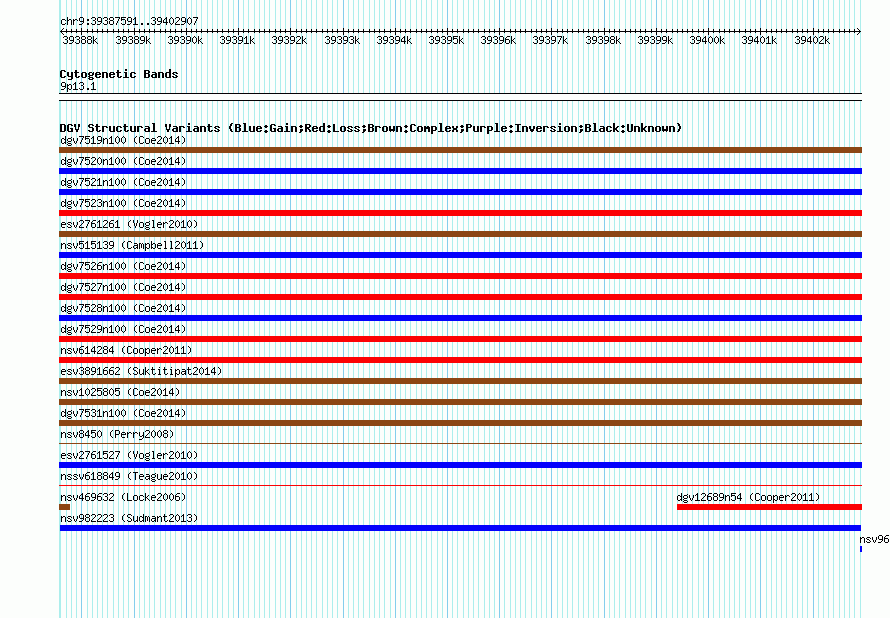Select the blue nsv515139 gain bar
Viewport: 890px width, 618px height.
(460, 255)
